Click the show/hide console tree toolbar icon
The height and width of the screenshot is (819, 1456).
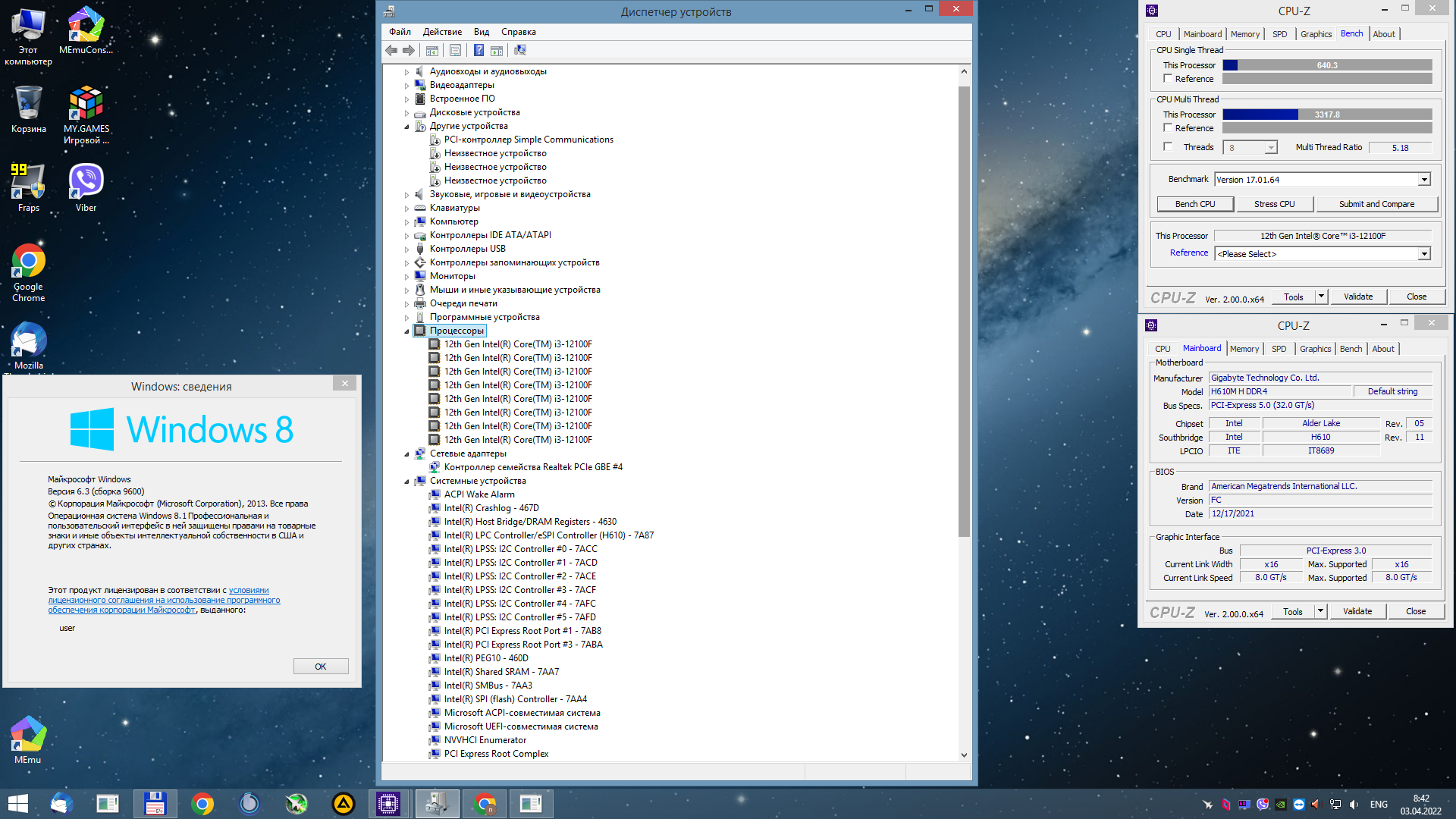(x=432, y=50)
